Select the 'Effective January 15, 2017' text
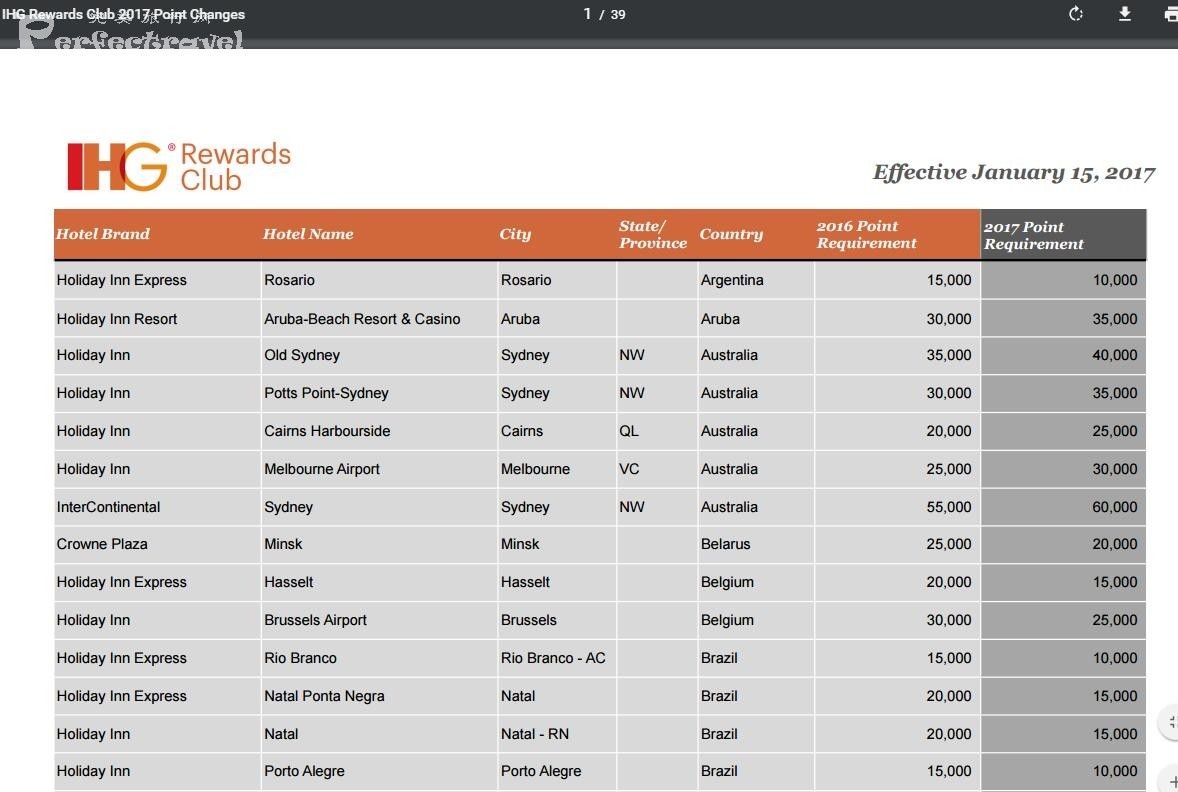The image size is (1178, 792). point(1013,173)
